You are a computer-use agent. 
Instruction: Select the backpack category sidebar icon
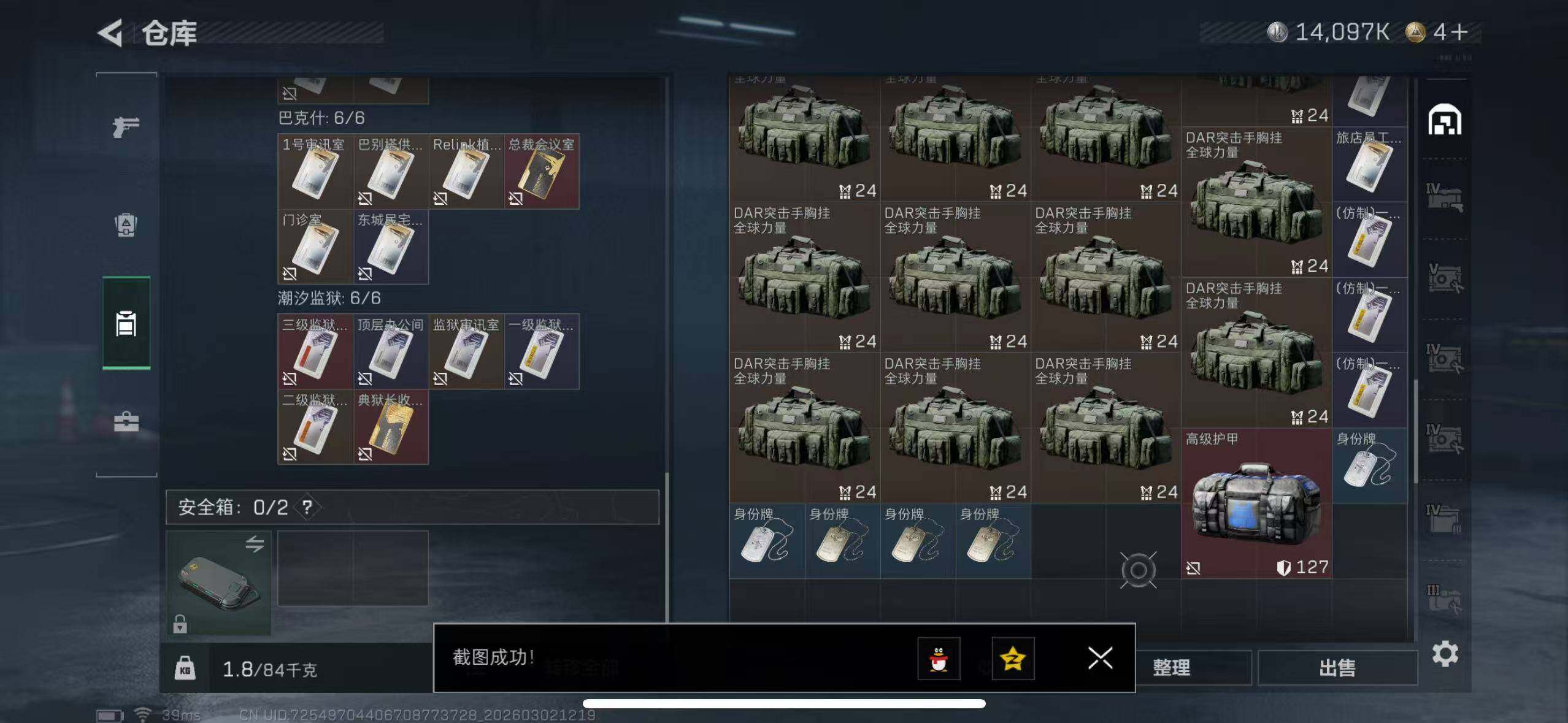click(x=126, y=225)
